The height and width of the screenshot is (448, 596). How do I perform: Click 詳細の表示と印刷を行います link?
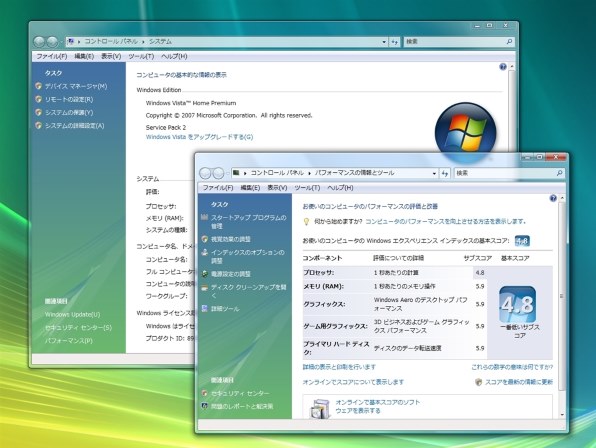point(339,367)
